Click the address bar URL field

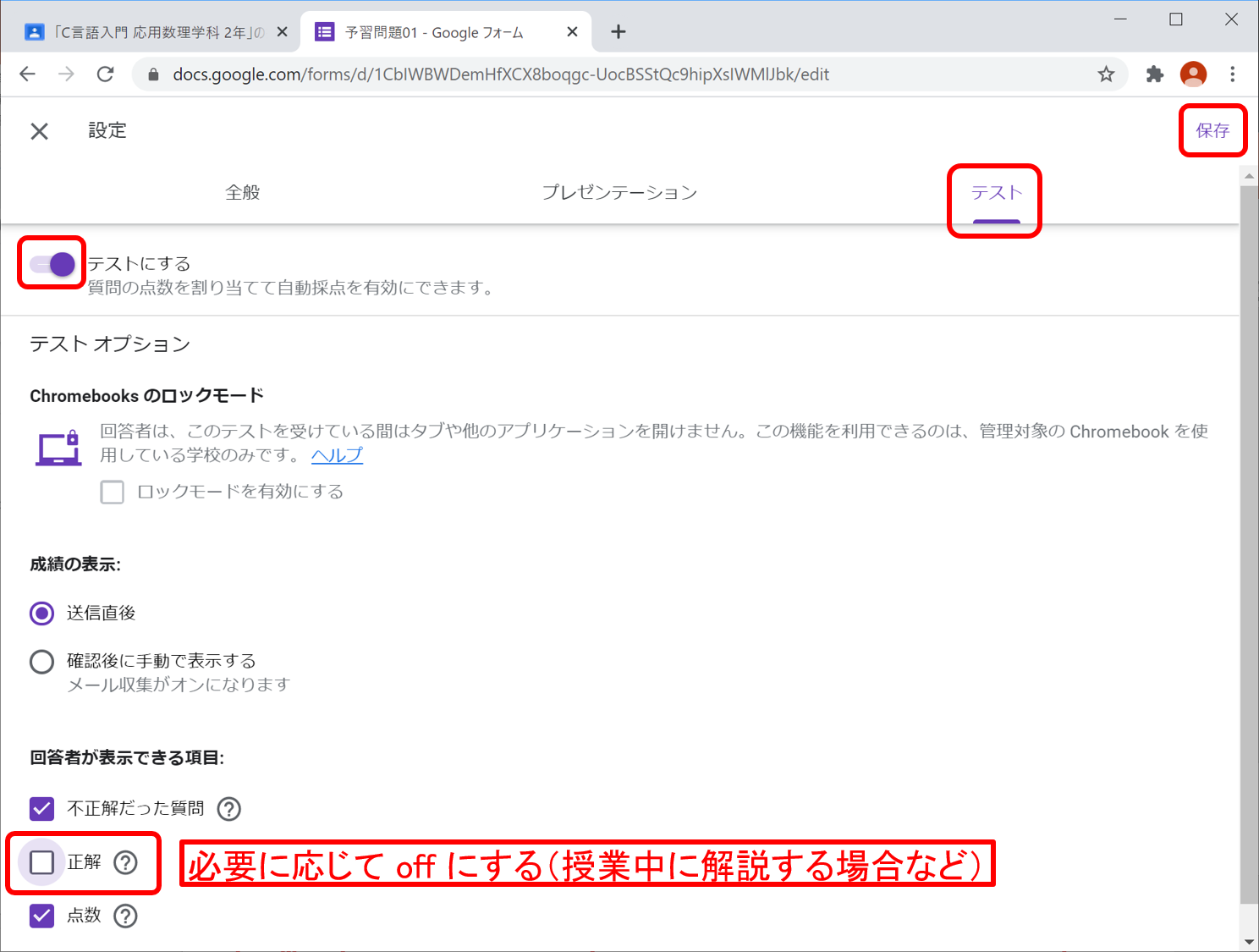click(629, 74)
